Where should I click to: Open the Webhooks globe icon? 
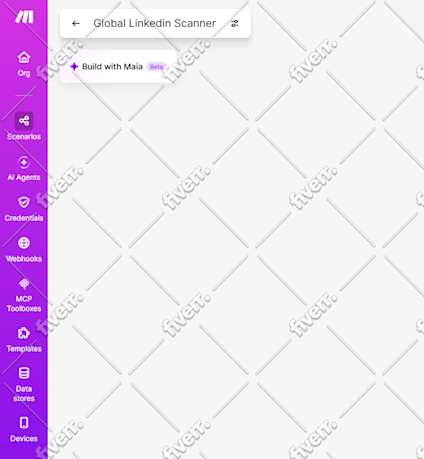24,243
